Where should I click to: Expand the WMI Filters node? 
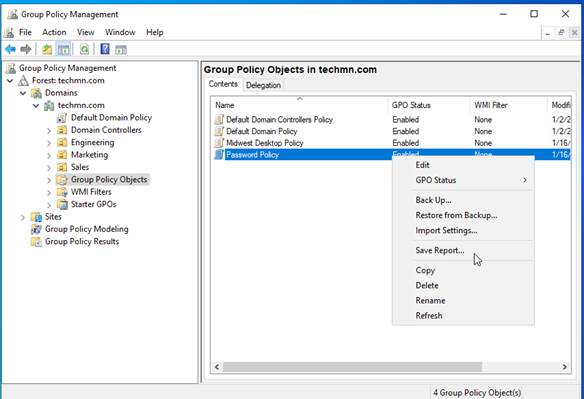49,192
